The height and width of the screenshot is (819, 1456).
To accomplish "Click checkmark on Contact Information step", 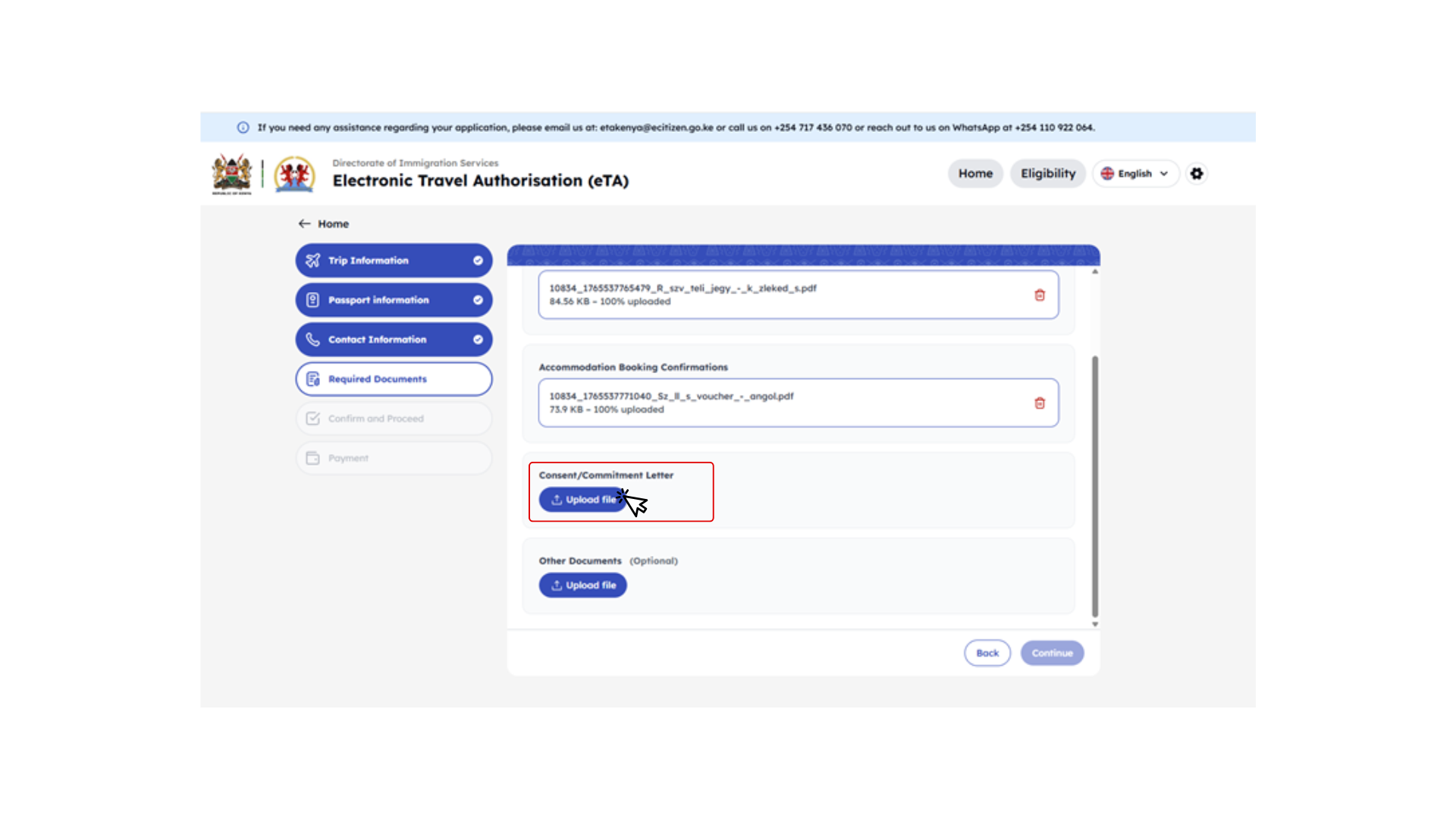I will [x=478, y=340].
